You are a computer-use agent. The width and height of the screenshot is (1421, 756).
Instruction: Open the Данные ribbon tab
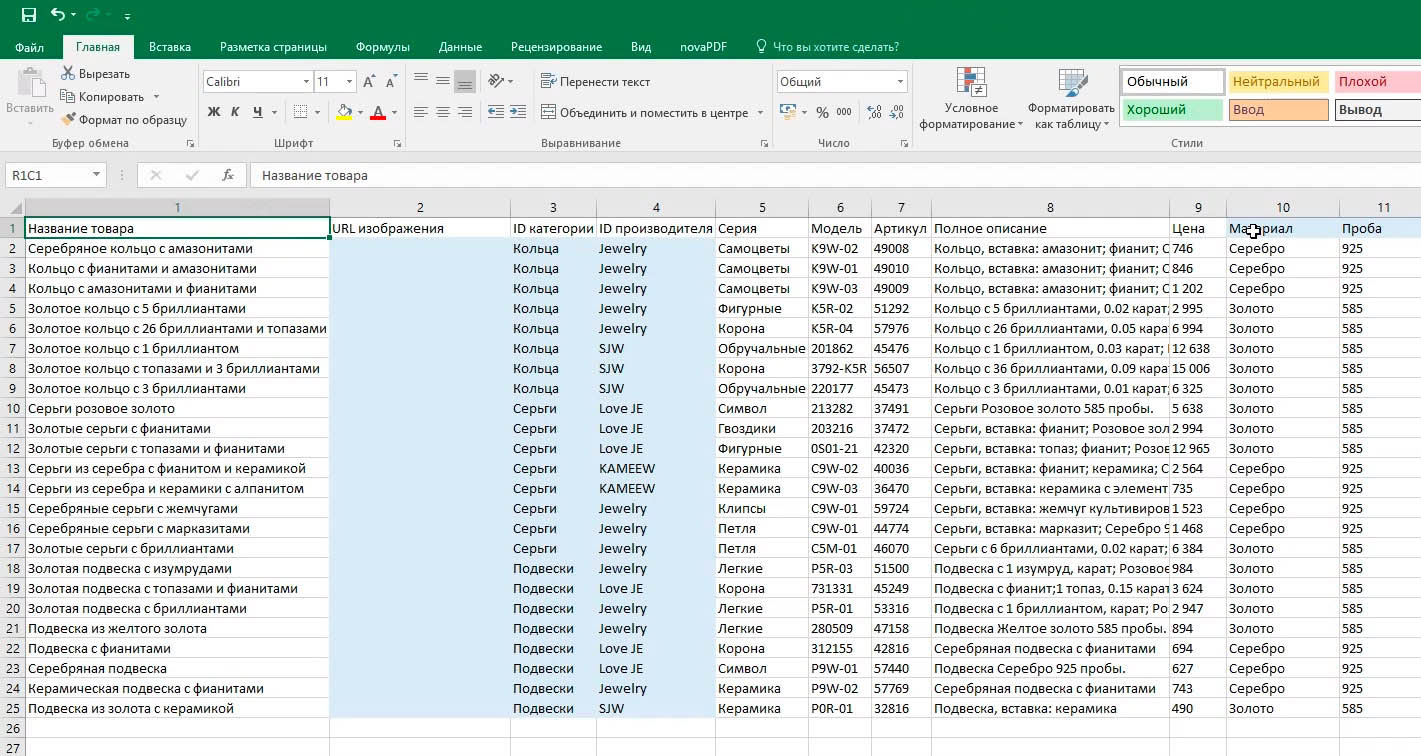460,47
